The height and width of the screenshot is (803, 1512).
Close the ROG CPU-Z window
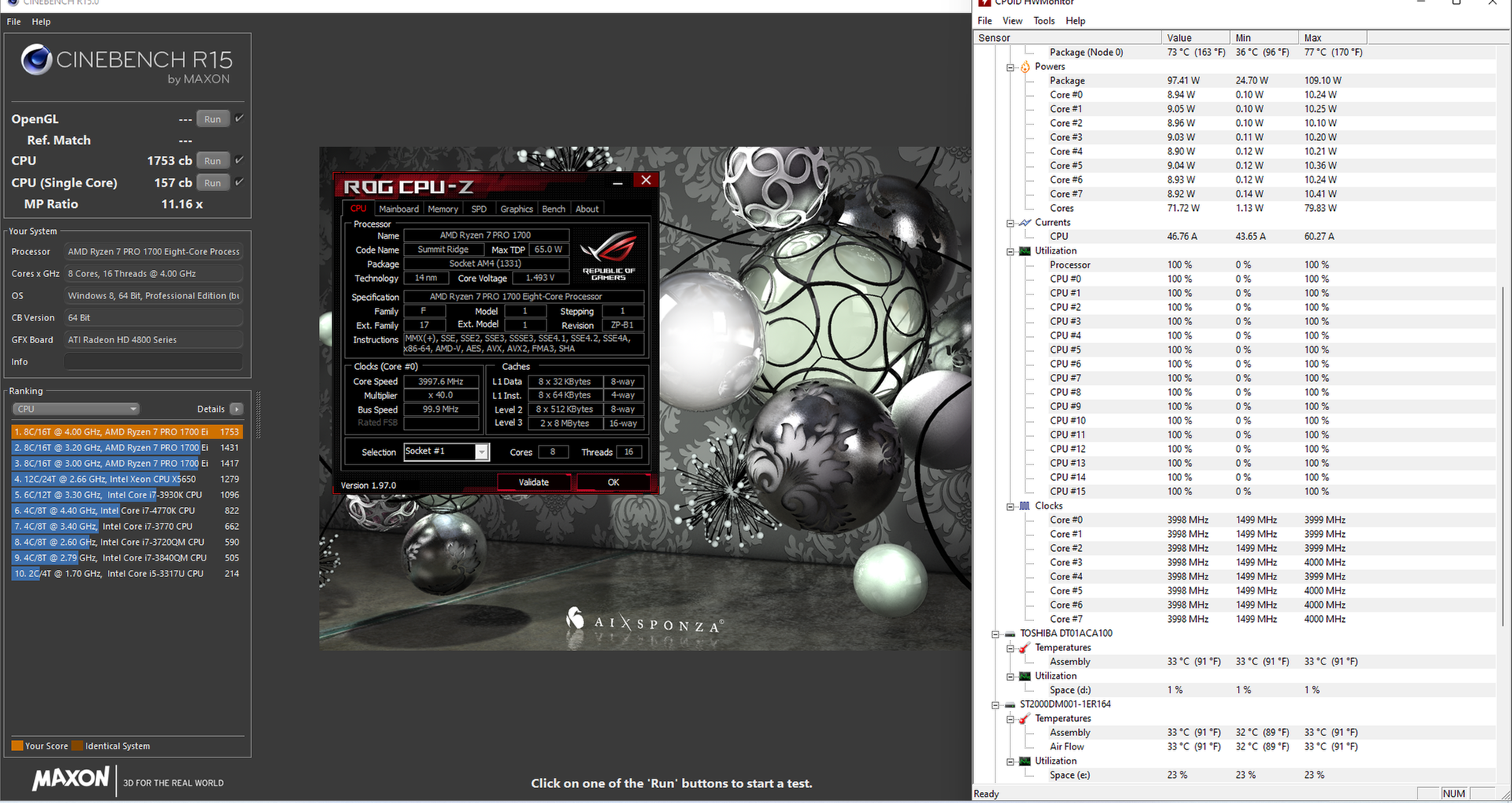tap(646, 180)
